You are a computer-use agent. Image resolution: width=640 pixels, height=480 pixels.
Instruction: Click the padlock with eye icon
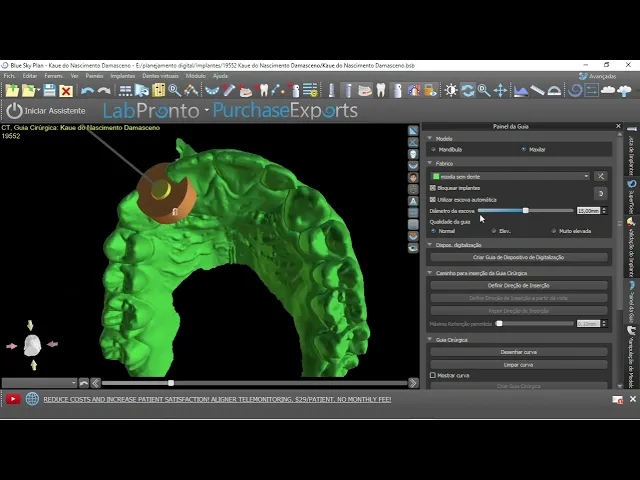pos(430,90)
